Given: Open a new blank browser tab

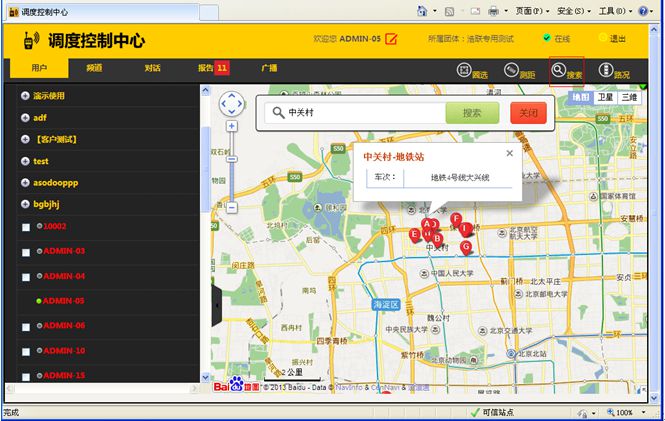Looking at the screenshot, I should [209, 12].
